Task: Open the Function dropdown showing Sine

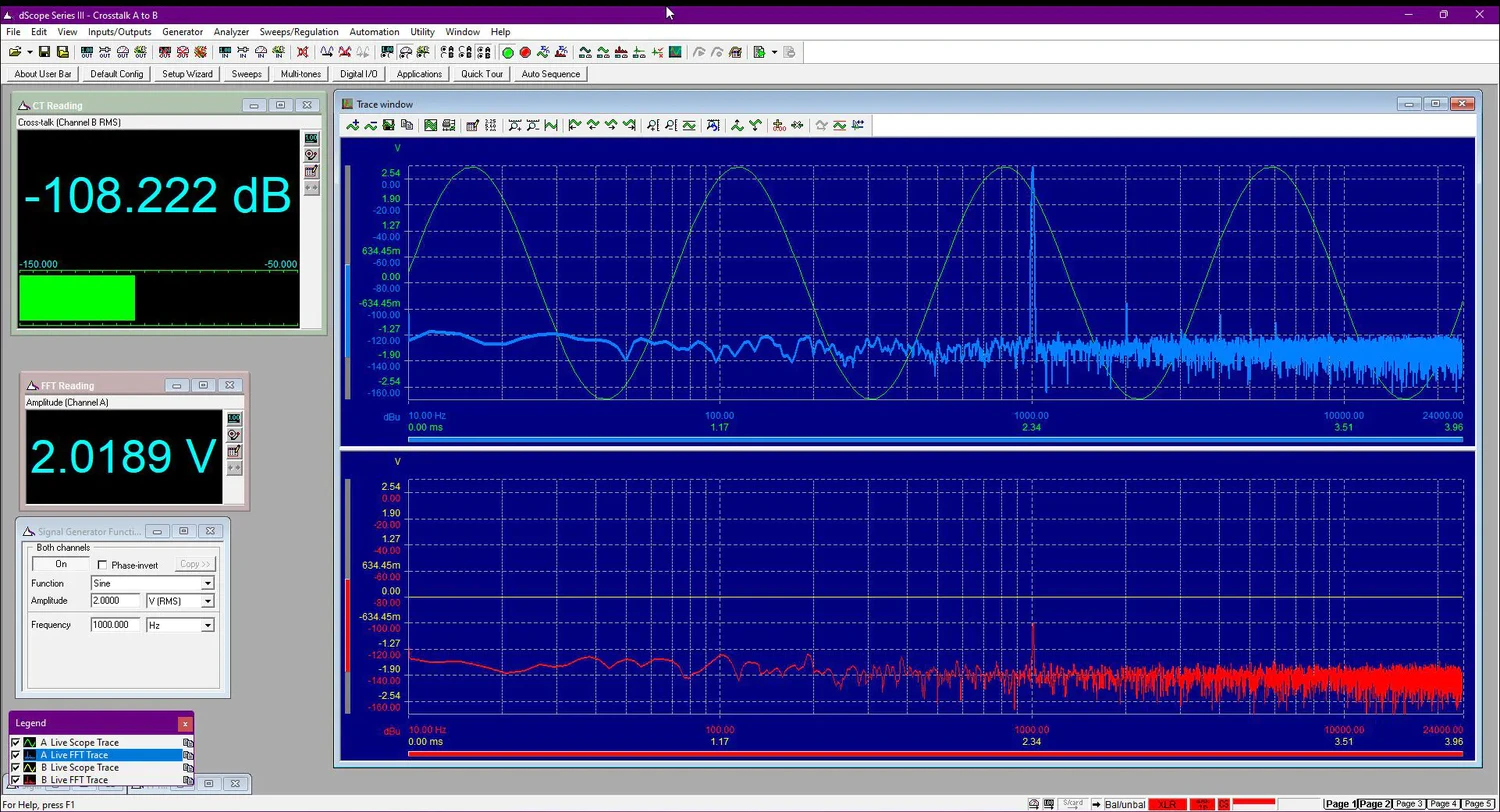Action: (208, 584)
